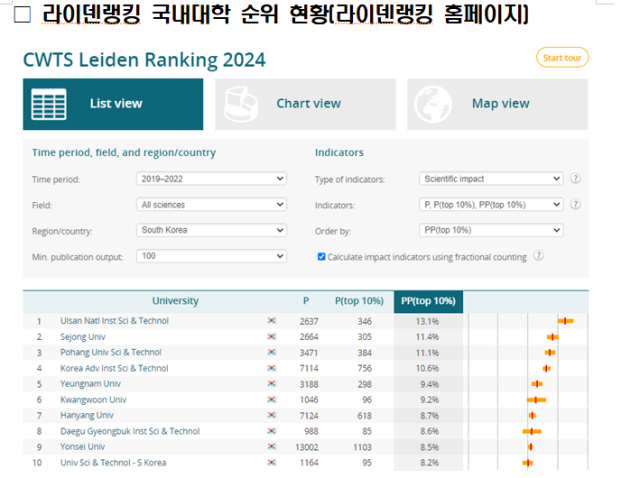Open Korea Adv Inst Sci & Technol link
Screen dimensions: 640x478
114,368
